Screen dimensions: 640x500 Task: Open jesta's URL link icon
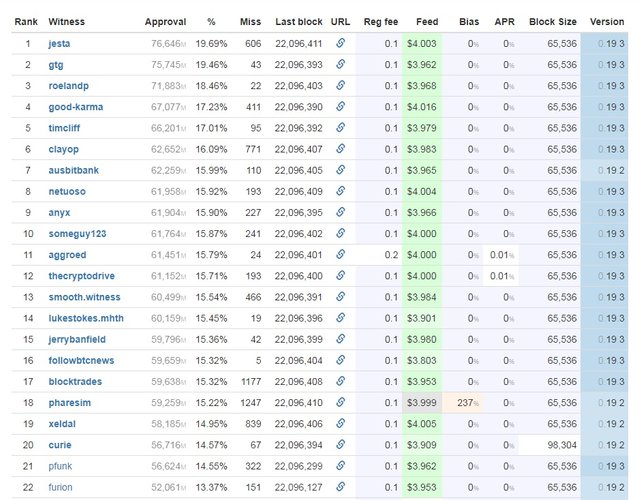(340, 44)
